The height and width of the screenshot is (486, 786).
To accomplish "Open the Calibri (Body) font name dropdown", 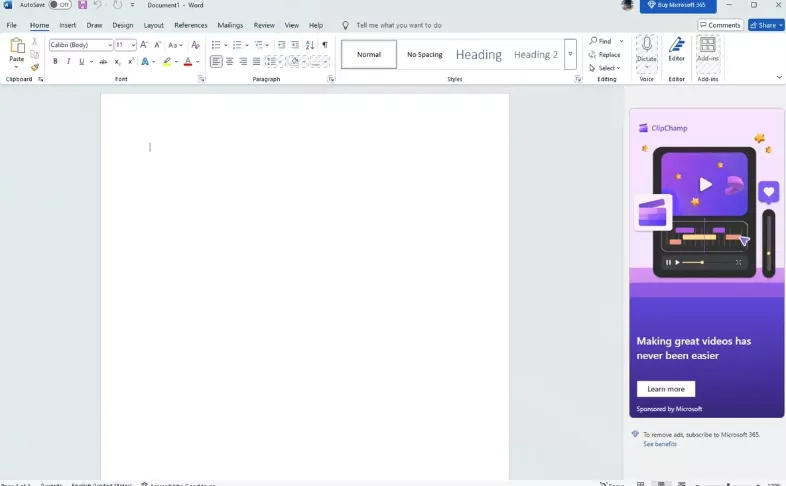I will tap(110, 45).
